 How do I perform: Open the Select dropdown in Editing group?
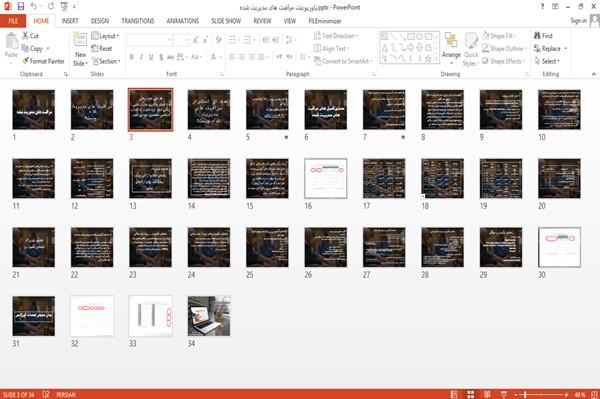[x=547, y=61]
